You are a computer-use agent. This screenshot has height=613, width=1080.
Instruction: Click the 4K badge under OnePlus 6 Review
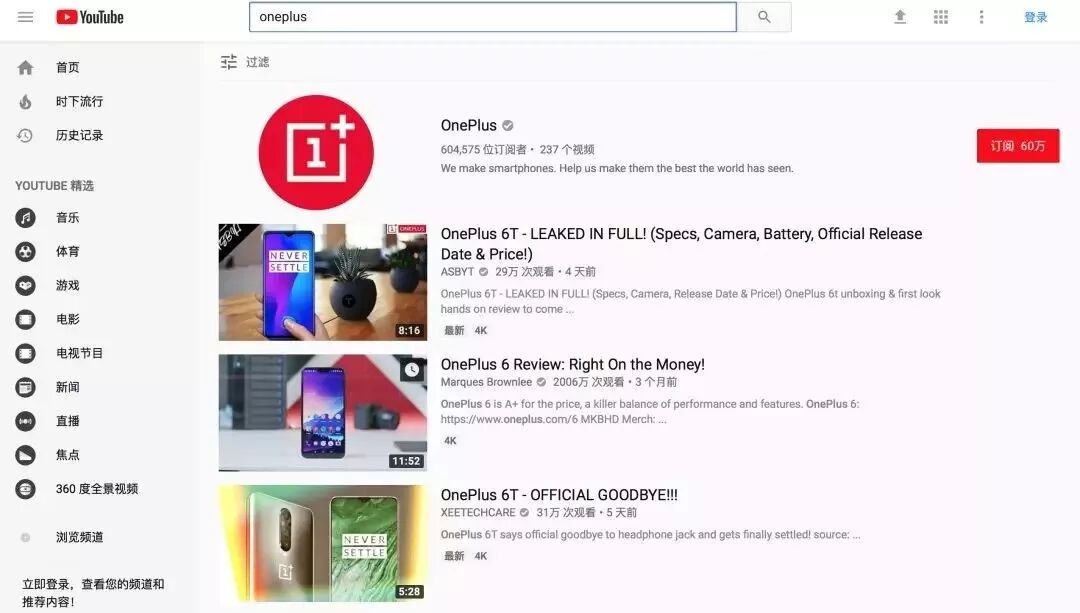pyautogui.click(x=450, y=441)
